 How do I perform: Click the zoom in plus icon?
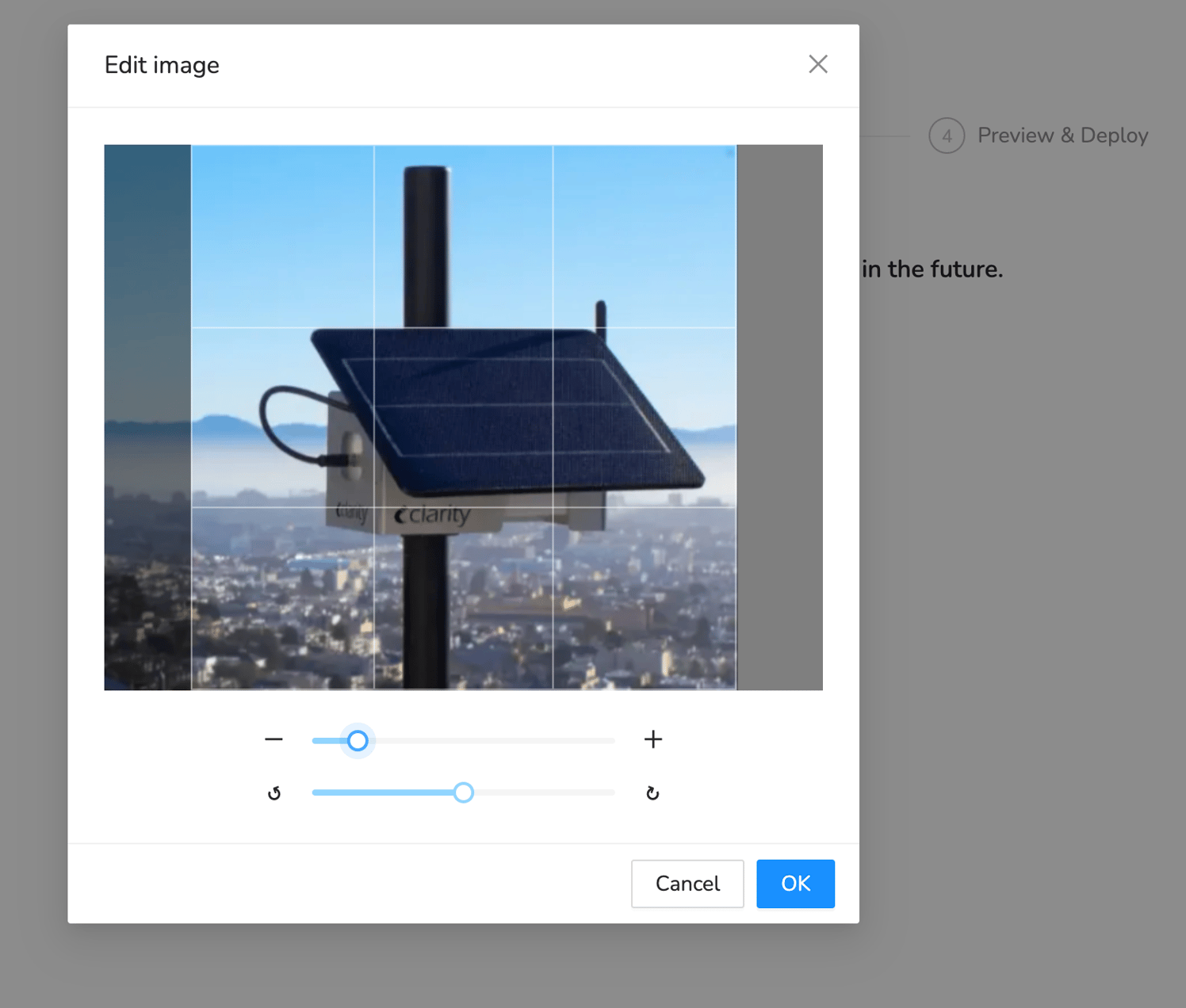pyautogui.click(x=652, y=739)
